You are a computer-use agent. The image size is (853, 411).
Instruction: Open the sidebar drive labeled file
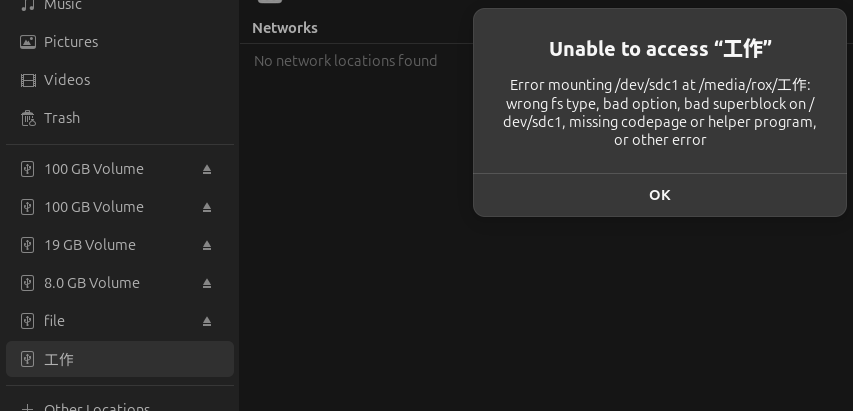click(x=54, y=321)
